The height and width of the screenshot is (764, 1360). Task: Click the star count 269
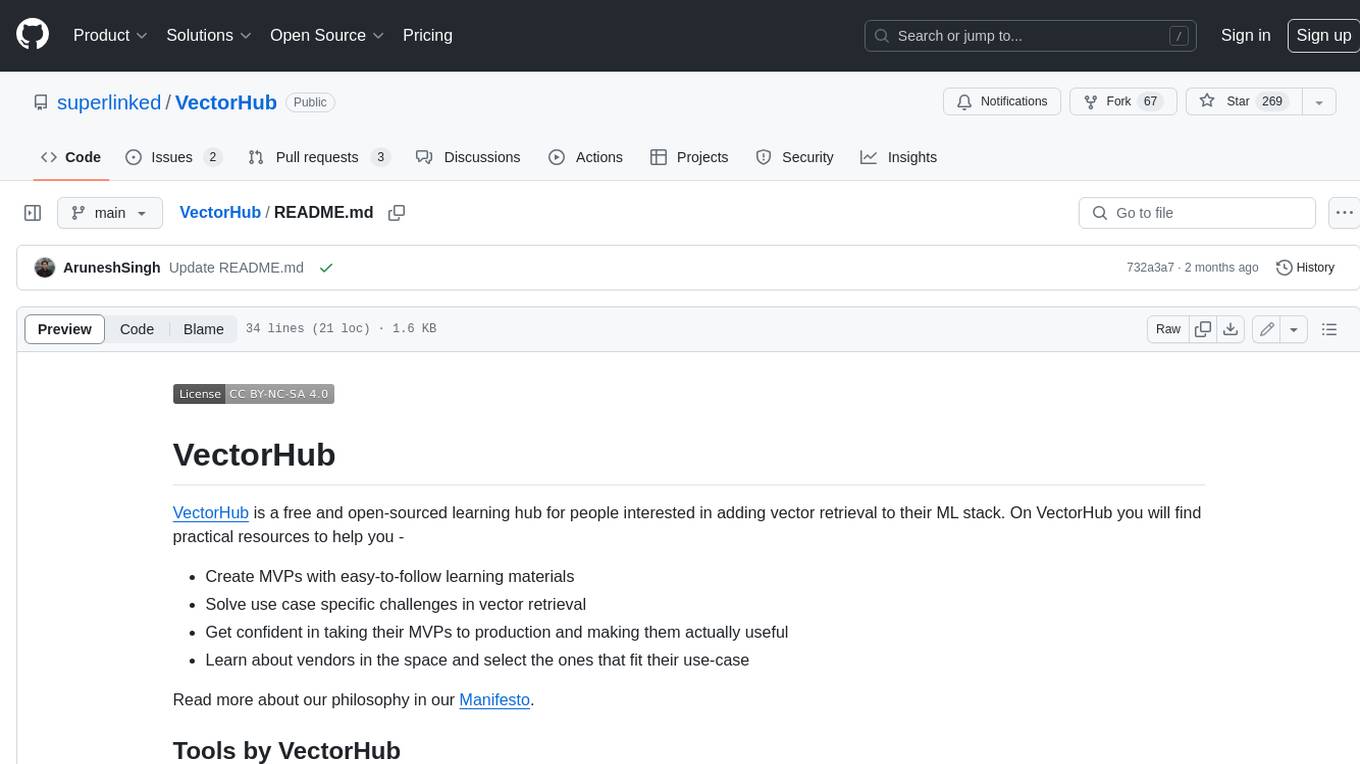[1272, 101]
